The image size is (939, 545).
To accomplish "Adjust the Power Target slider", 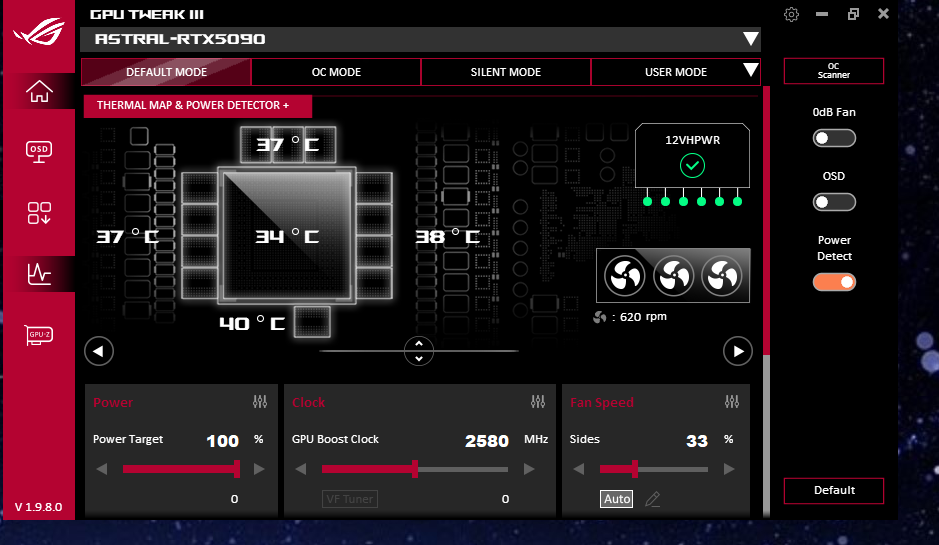I will point(181,469).
